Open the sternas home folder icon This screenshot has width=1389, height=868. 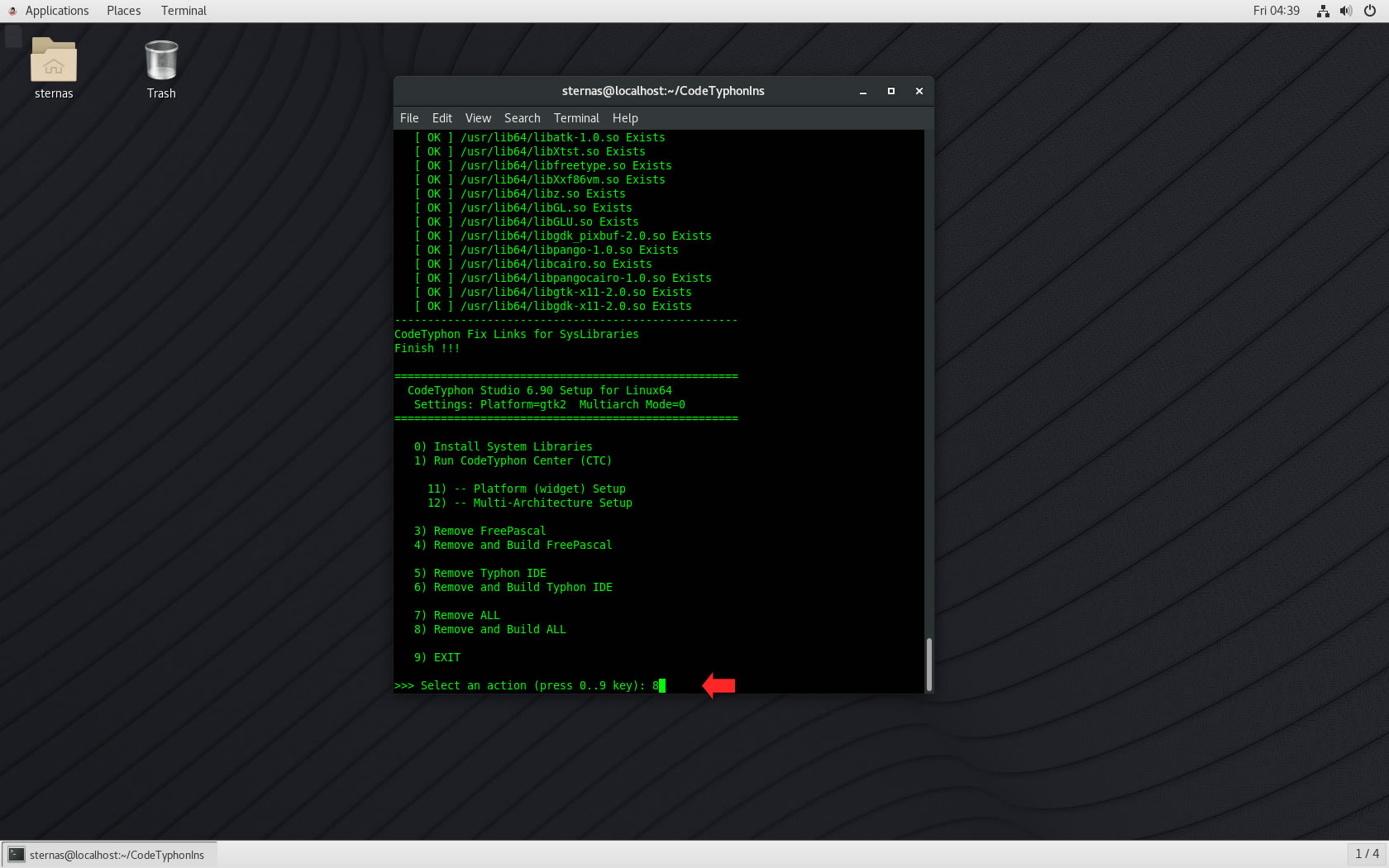pos(54,60)
